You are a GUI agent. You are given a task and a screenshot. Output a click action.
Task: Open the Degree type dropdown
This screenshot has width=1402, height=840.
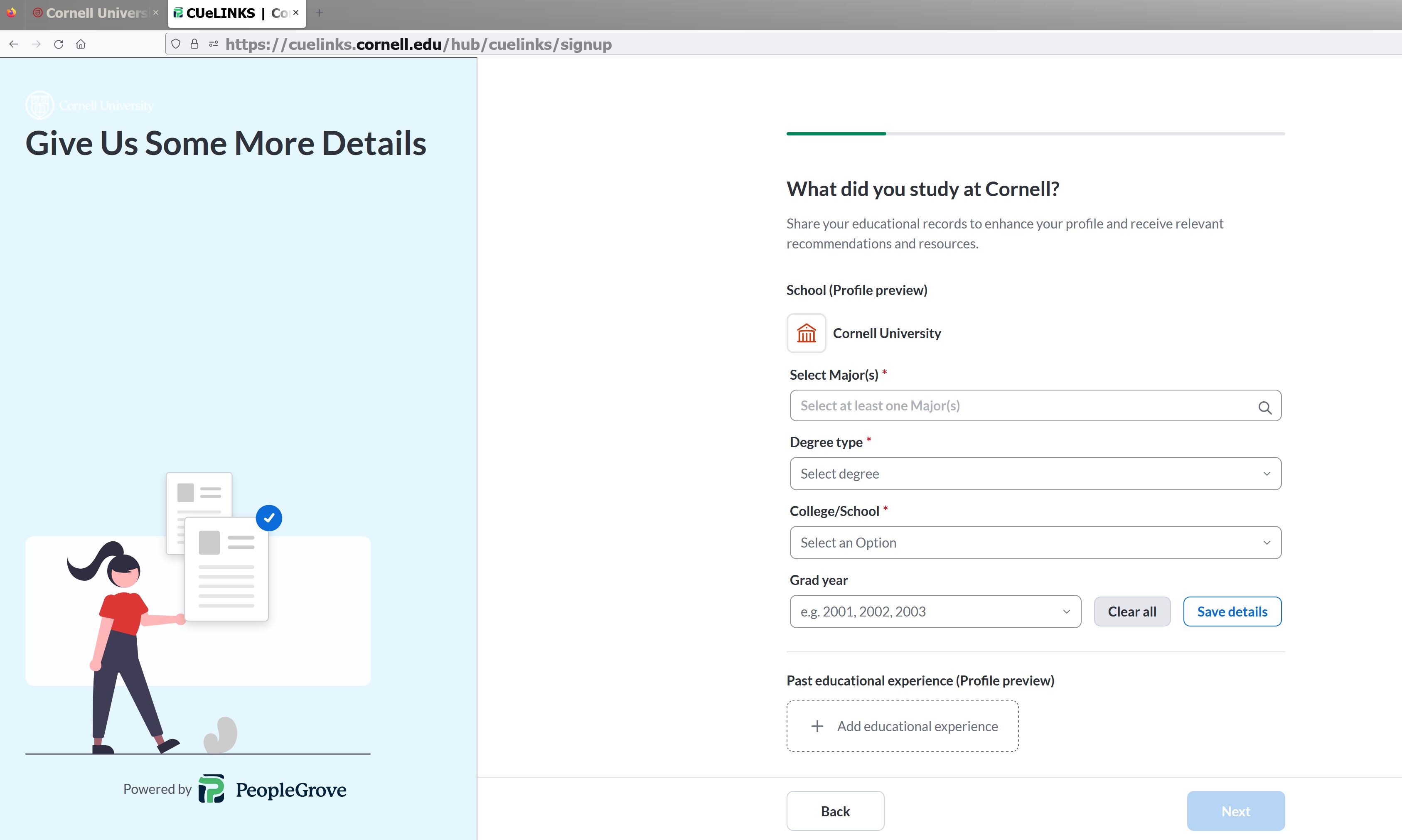coord(1035,474)
